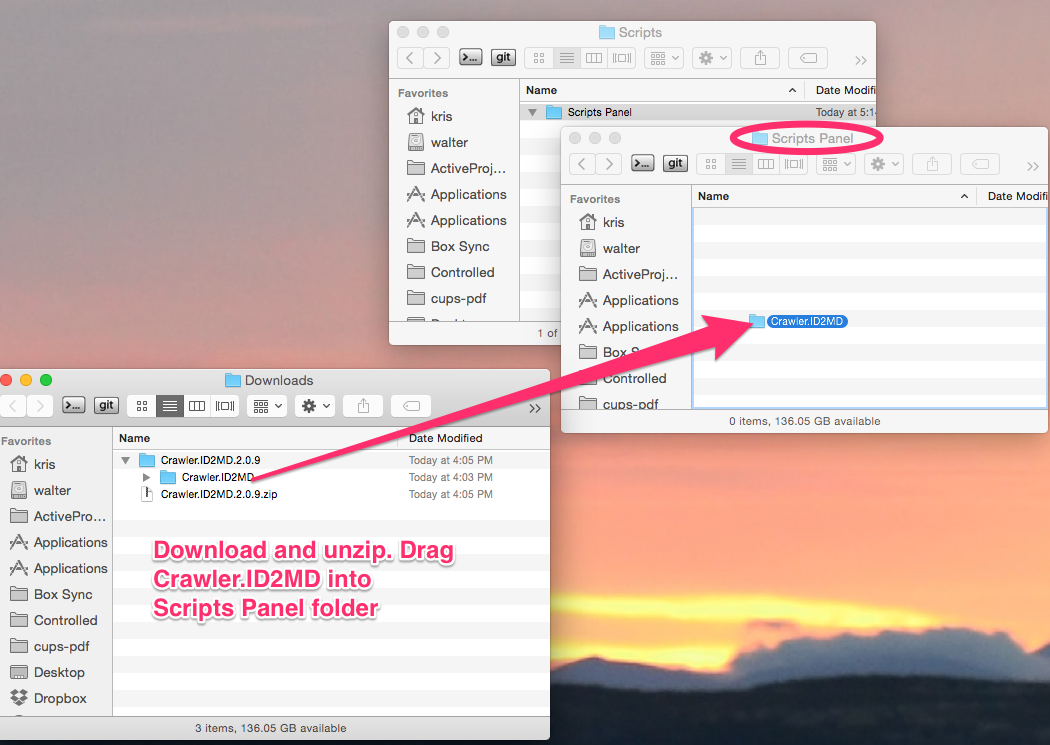Switch Scripts Panel window to icon view
This screenshot has height=745, width=1050.
tap(711, 164)
